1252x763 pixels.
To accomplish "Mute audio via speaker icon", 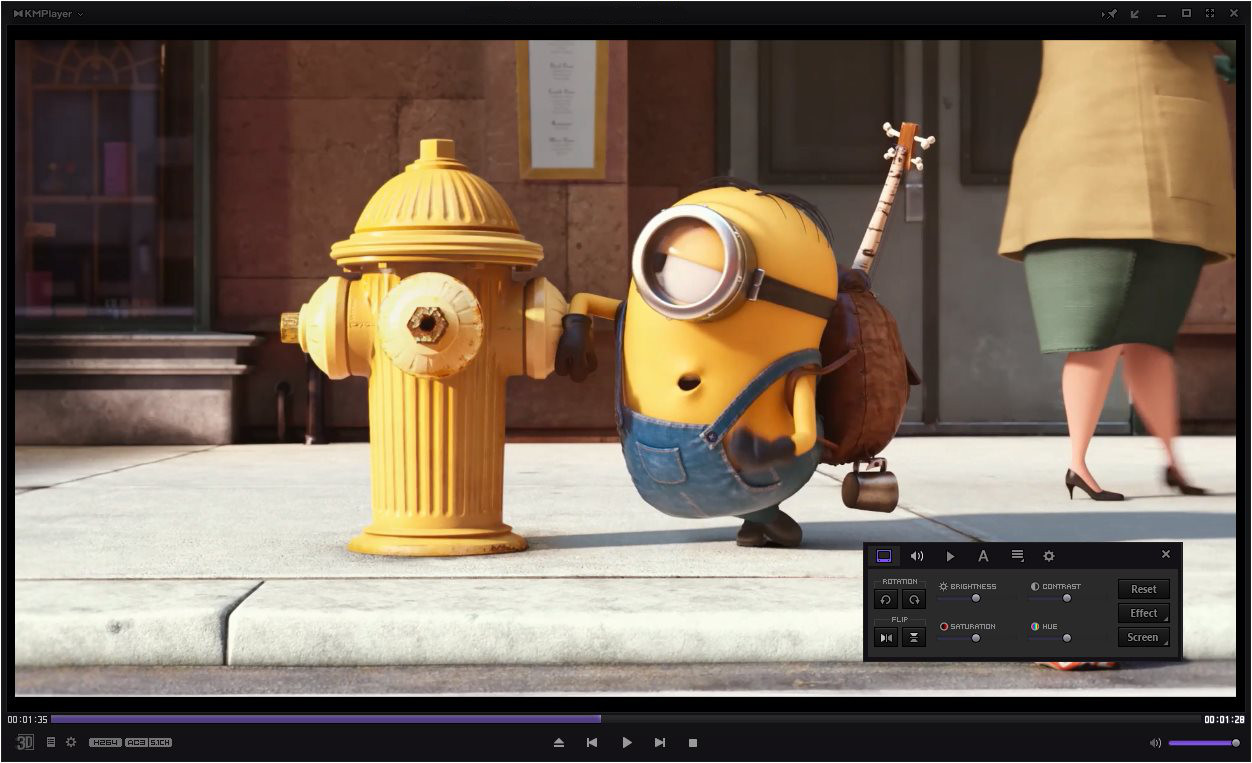I will (1155, 743).
